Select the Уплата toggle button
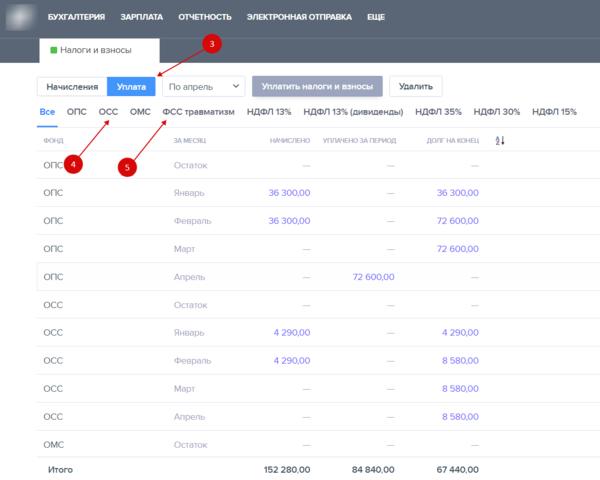 131,87
